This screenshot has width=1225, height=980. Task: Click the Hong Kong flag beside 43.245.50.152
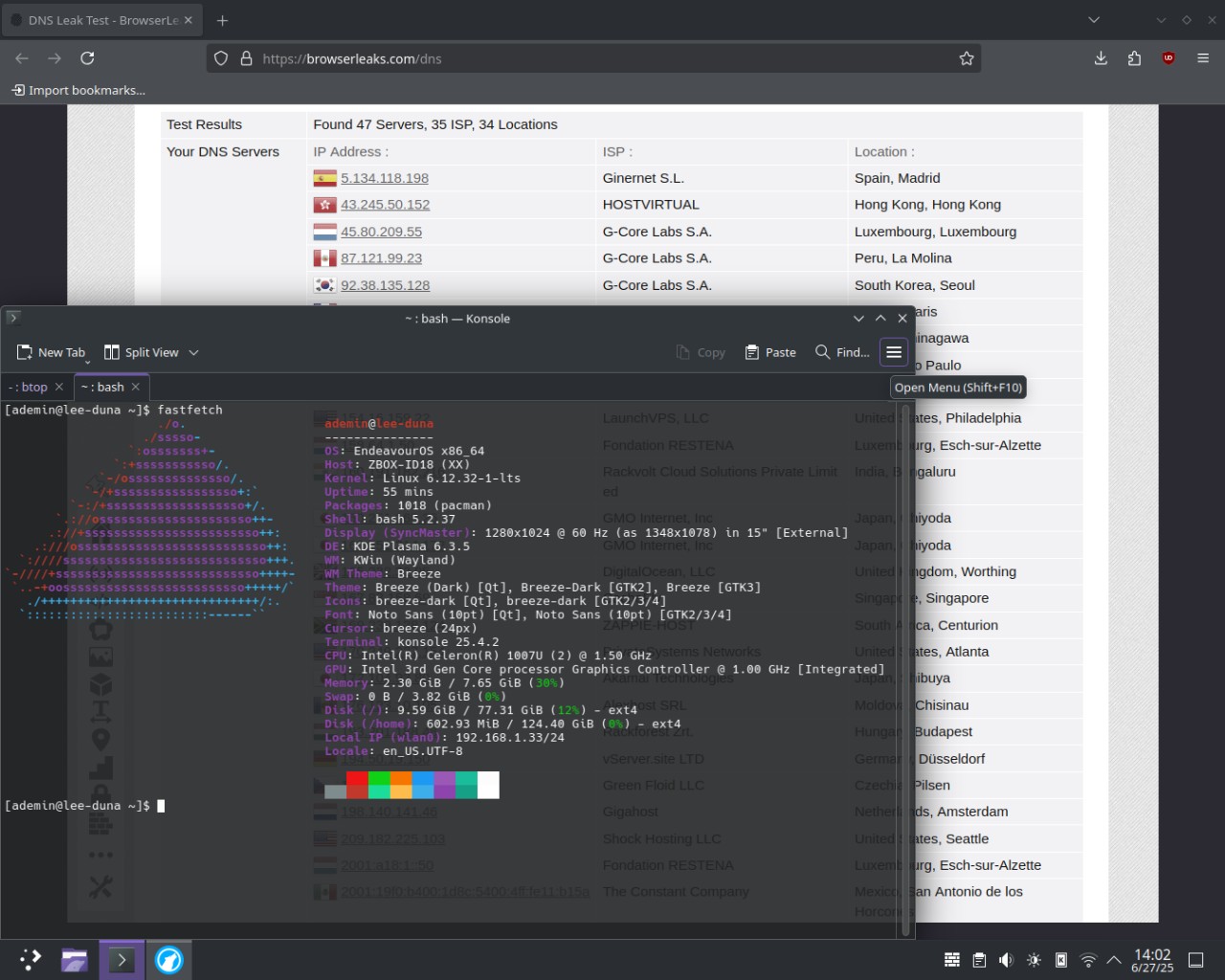(x=325, y=205)
